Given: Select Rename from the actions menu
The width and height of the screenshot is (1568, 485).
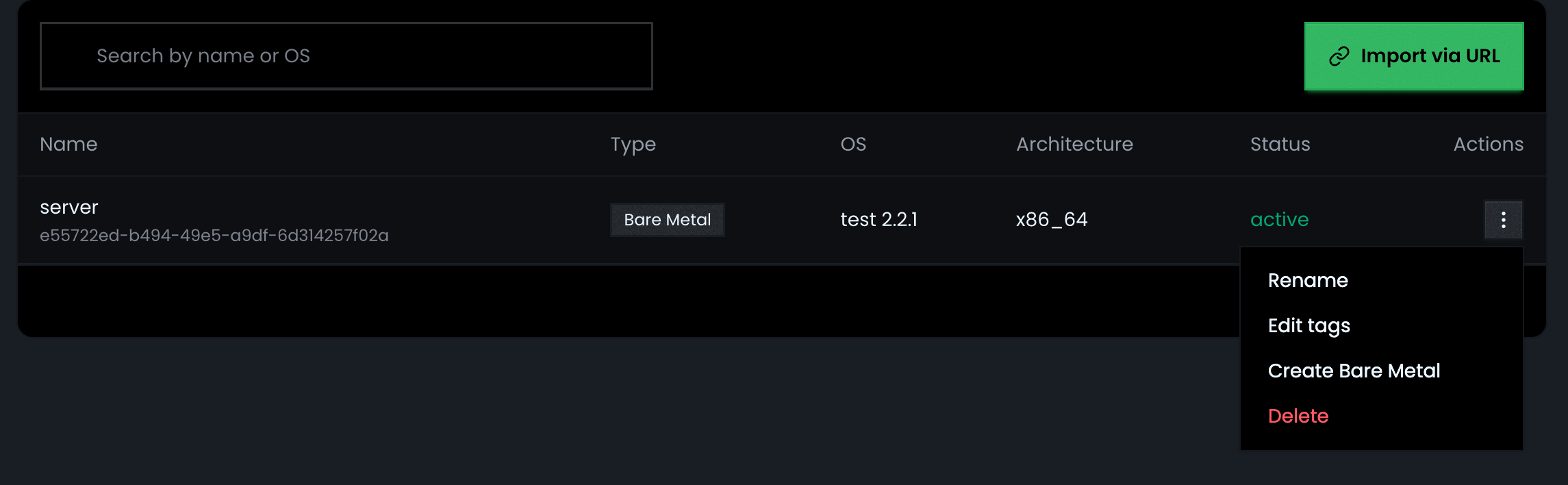Looking at the screenshot, I should [x=1308, y=280].
